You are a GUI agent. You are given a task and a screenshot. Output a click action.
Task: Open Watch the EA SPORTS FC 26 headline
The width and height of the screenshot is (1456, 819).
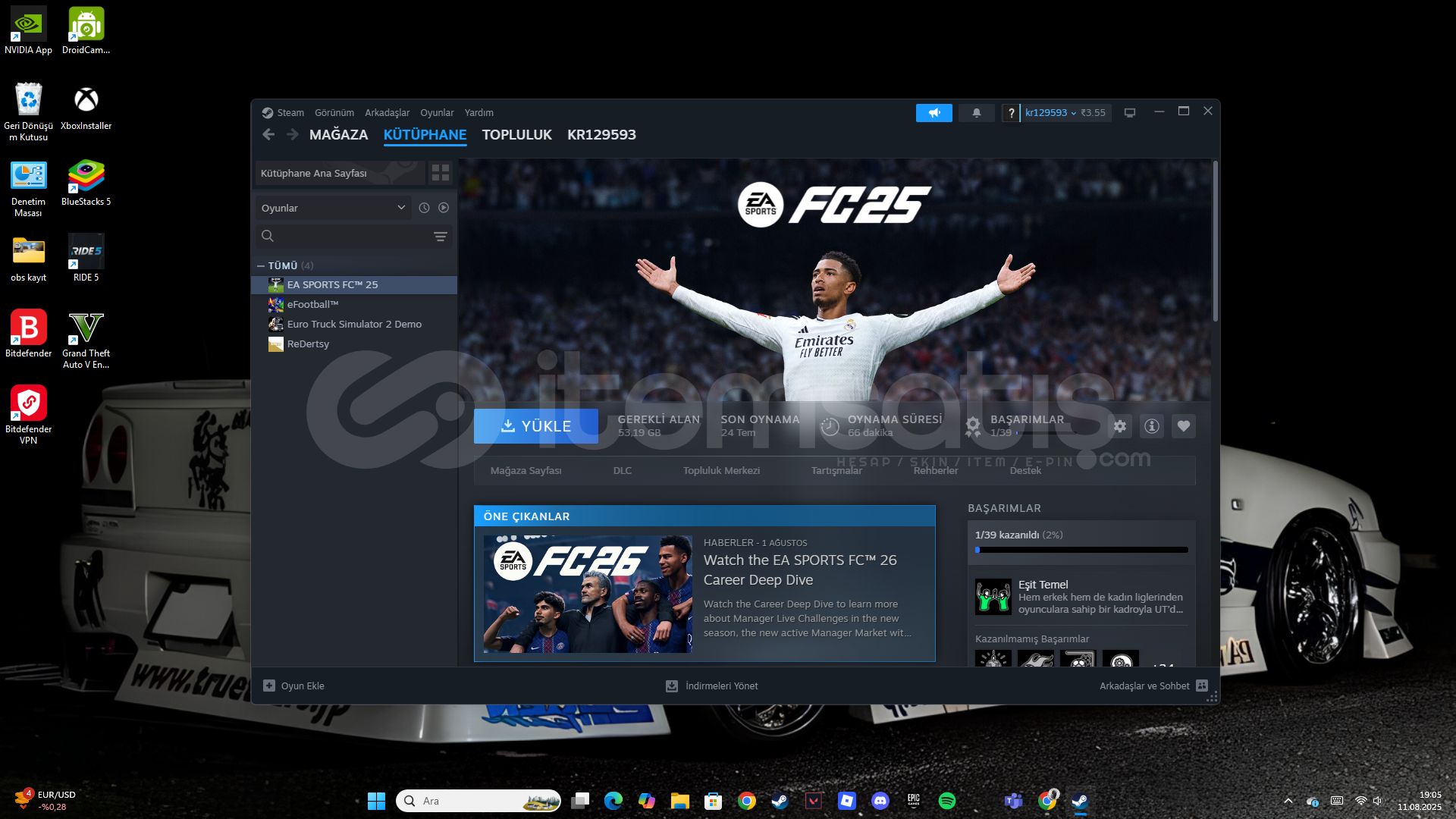coord(800,570)
